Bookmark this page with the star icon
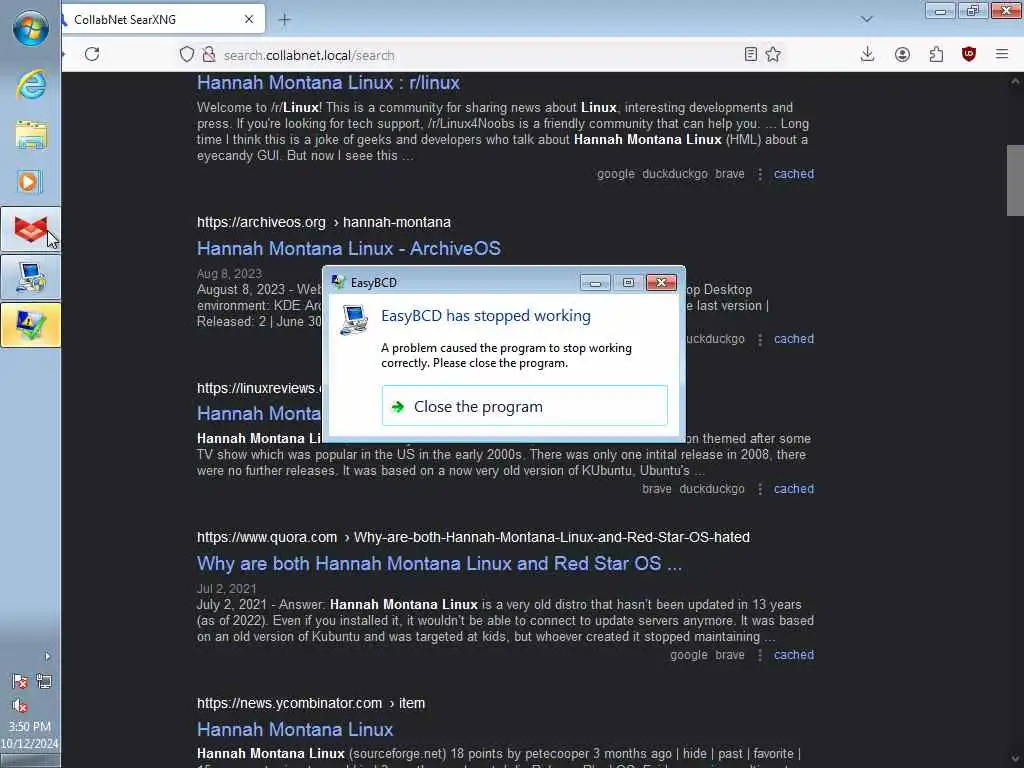Screen dimensions: 1024x768 [x=773, y=54]
